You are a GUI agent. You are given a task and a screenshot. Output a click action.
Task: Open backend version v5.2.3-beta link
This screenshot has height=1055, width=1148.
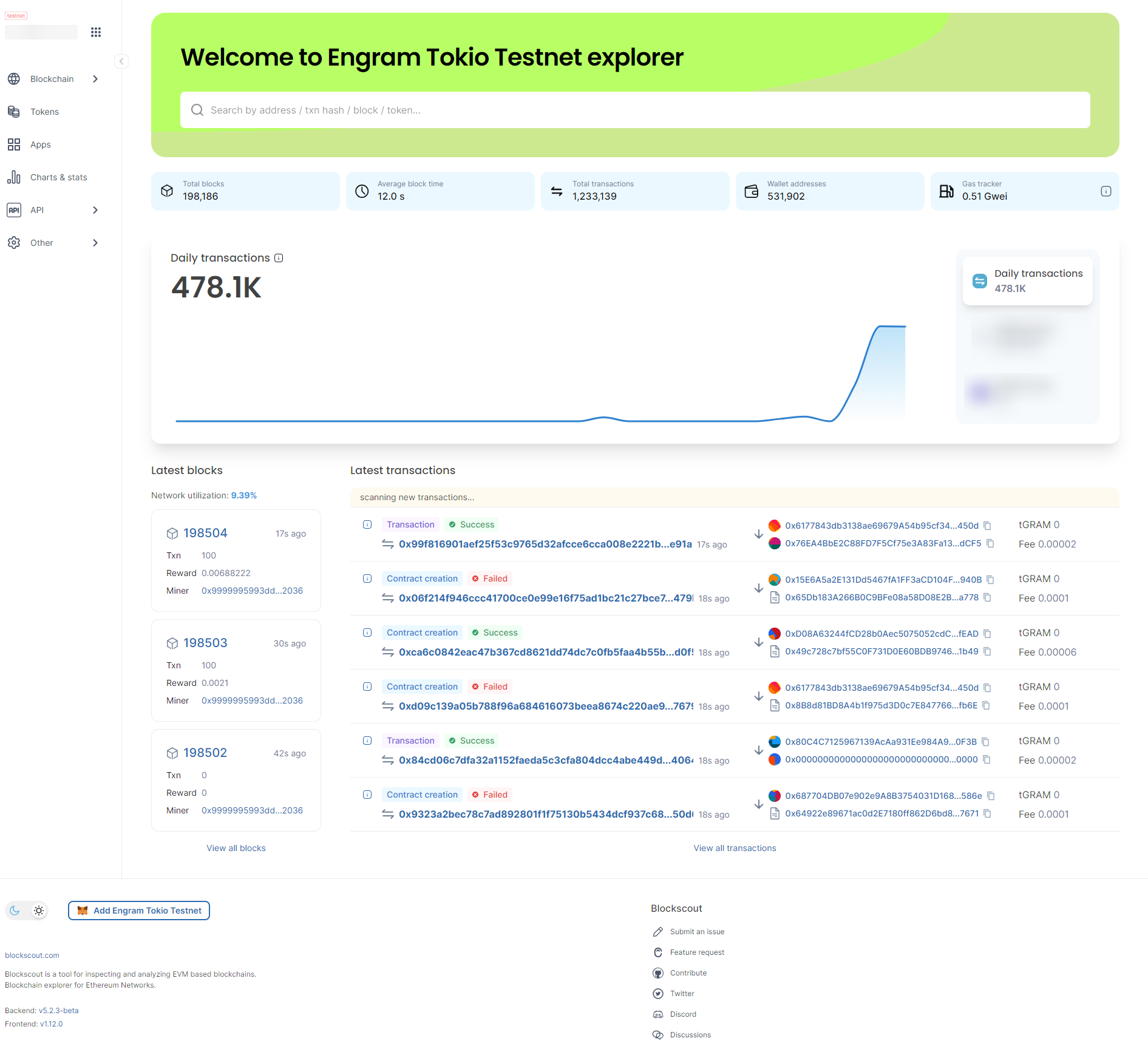pos(59,1011)
